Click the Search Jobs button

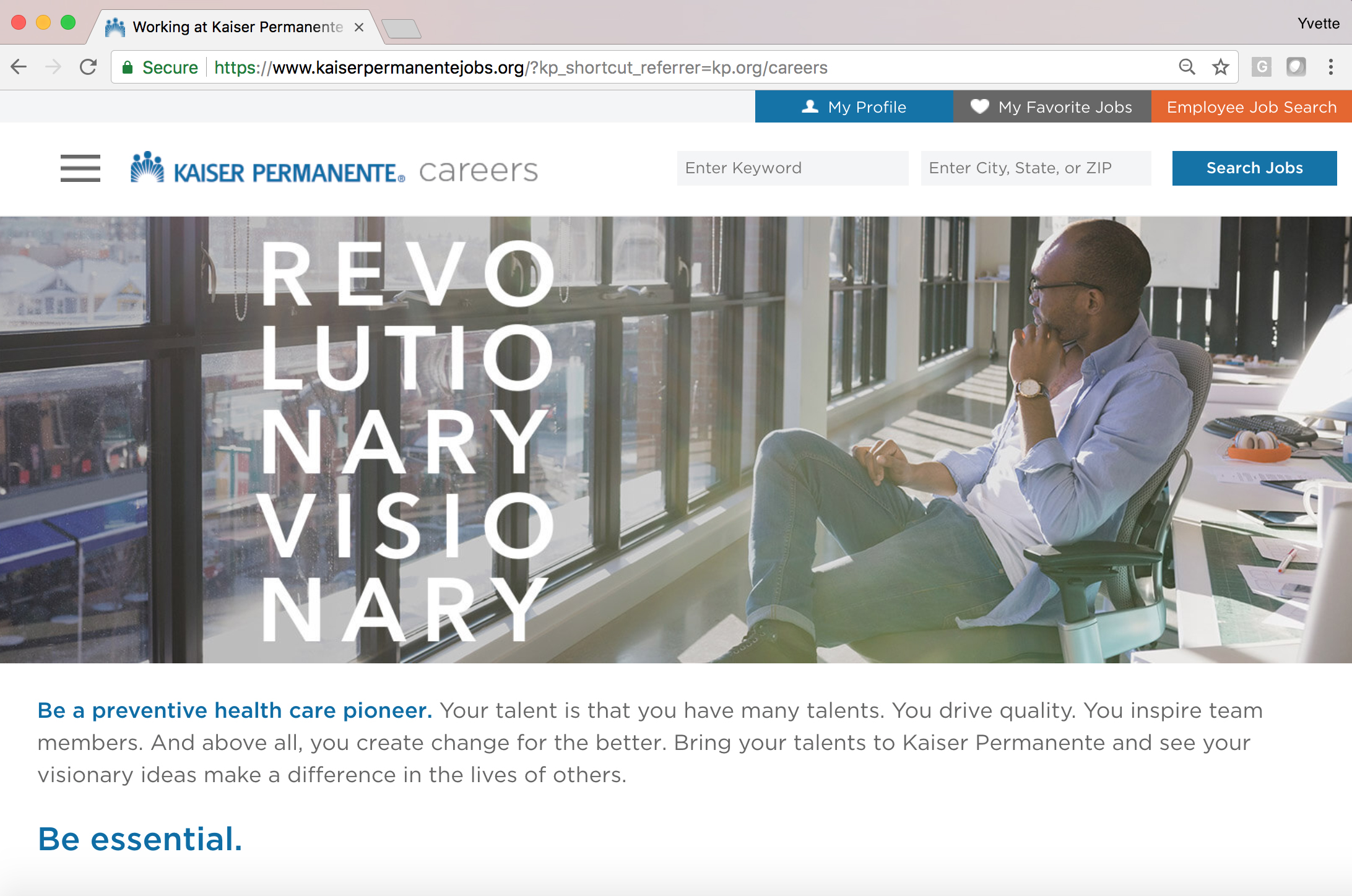[1255, 168]
